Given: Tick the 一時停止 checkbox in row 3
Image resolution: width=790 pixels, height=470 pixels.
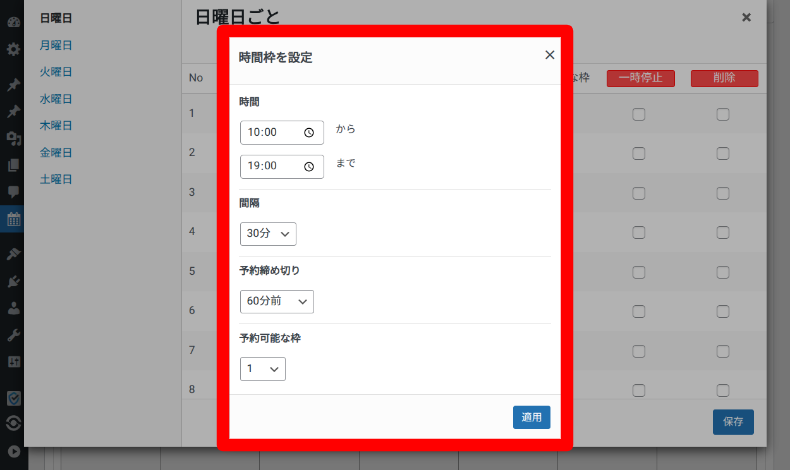Looking at the screenshot, I should tap(639, 193).
